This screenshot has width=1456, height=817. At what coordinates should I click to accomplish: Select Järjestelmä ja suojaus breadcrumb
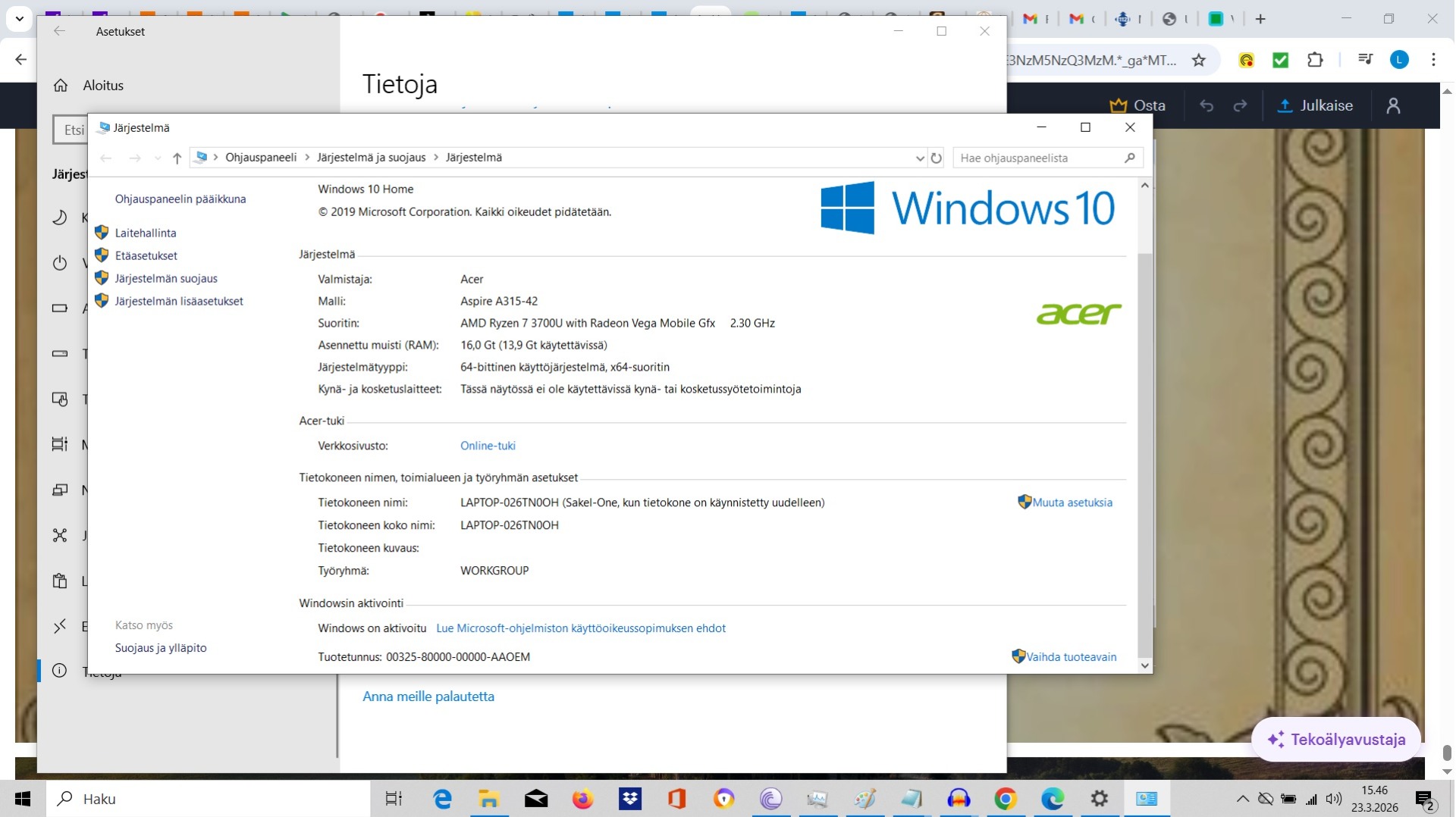371,158
